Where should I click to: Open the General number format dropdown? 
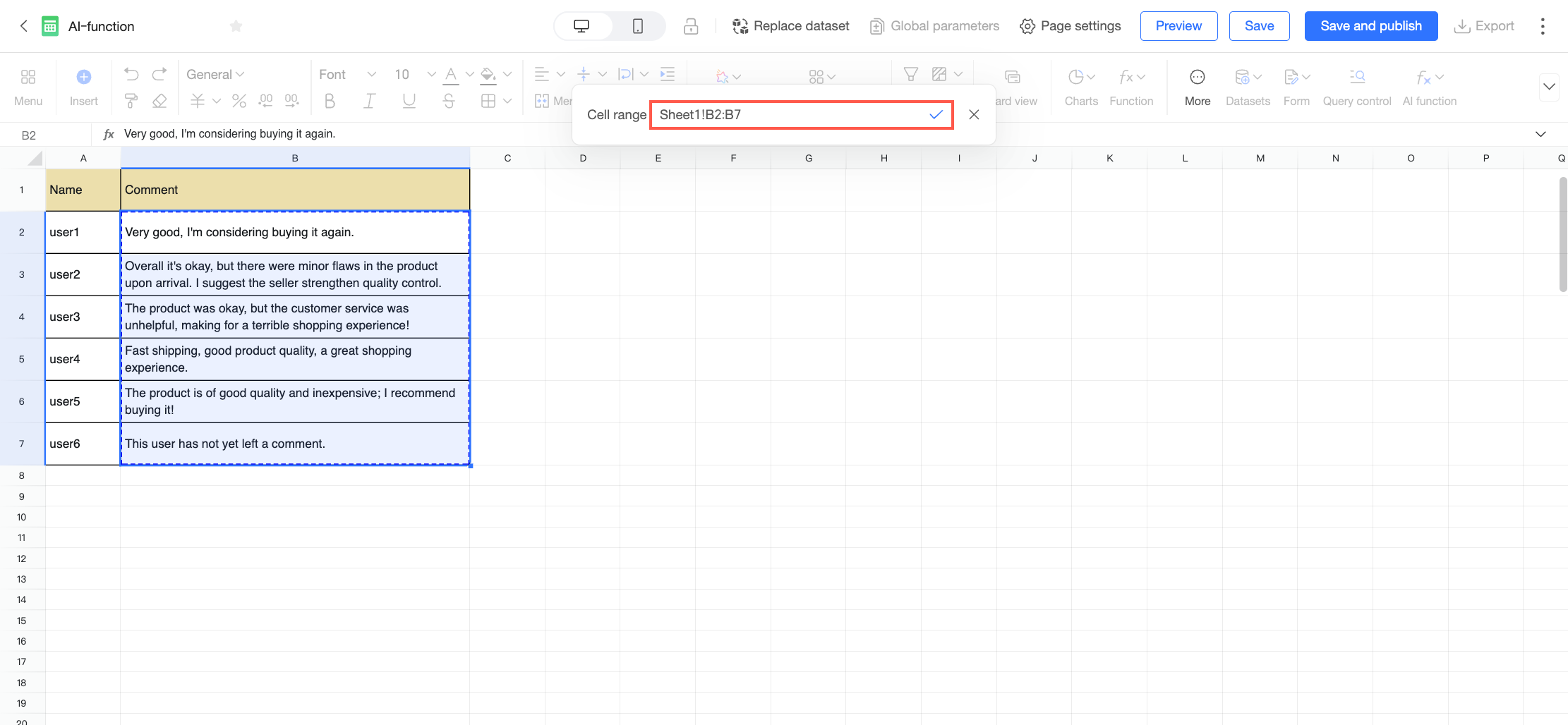(x=215, y=74)
